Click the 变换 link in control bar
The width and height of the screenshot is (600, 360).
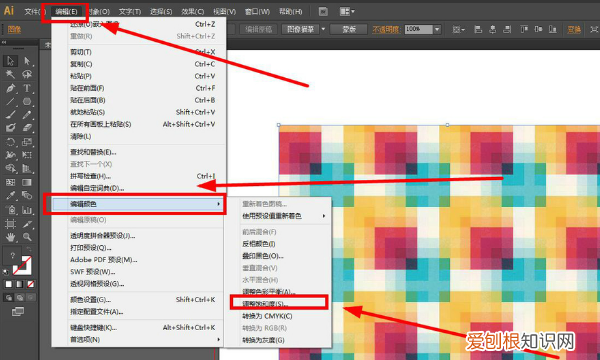click(x=574, y=29)
